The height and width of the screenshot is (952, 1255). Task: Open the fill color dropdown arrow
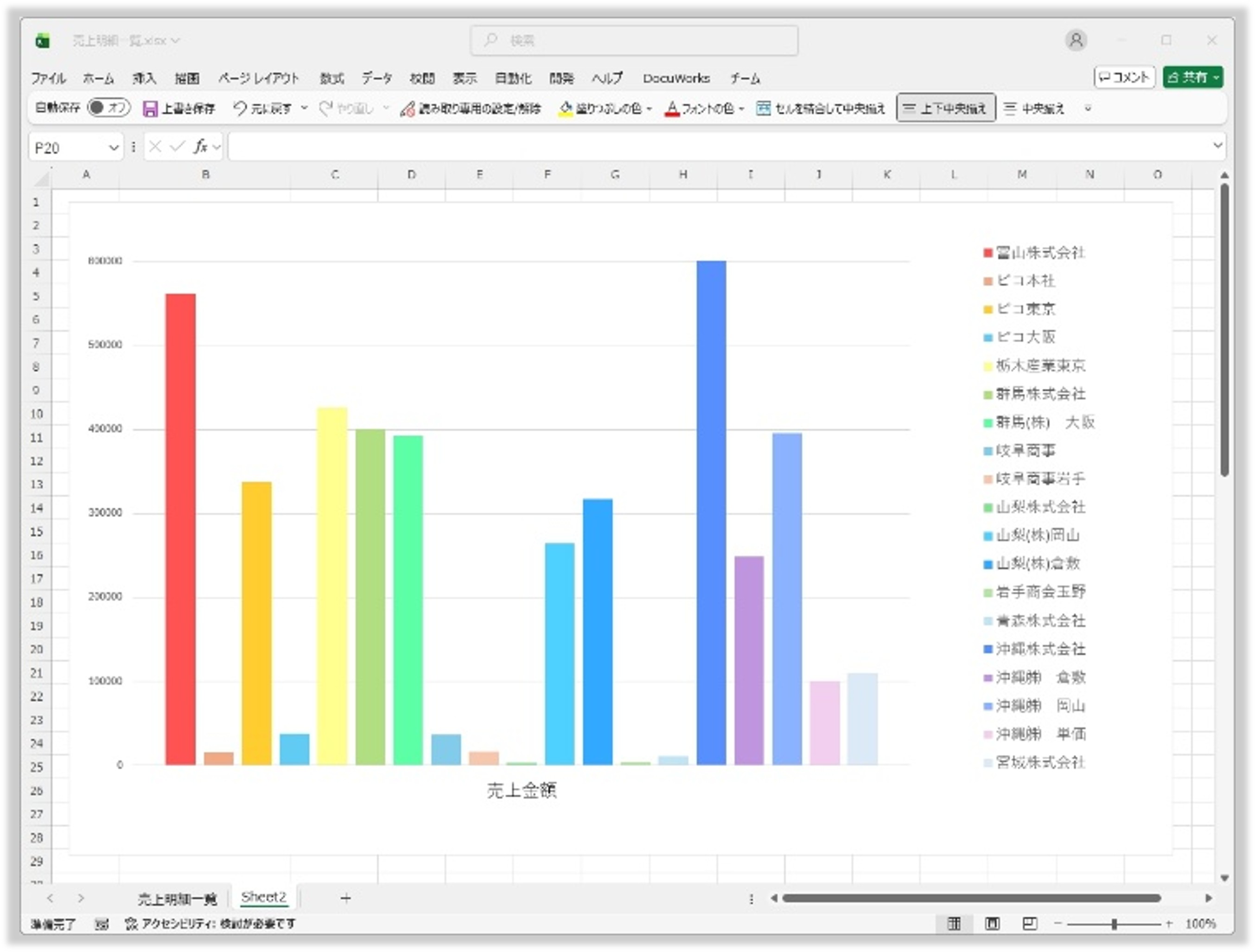click(650, 109)
